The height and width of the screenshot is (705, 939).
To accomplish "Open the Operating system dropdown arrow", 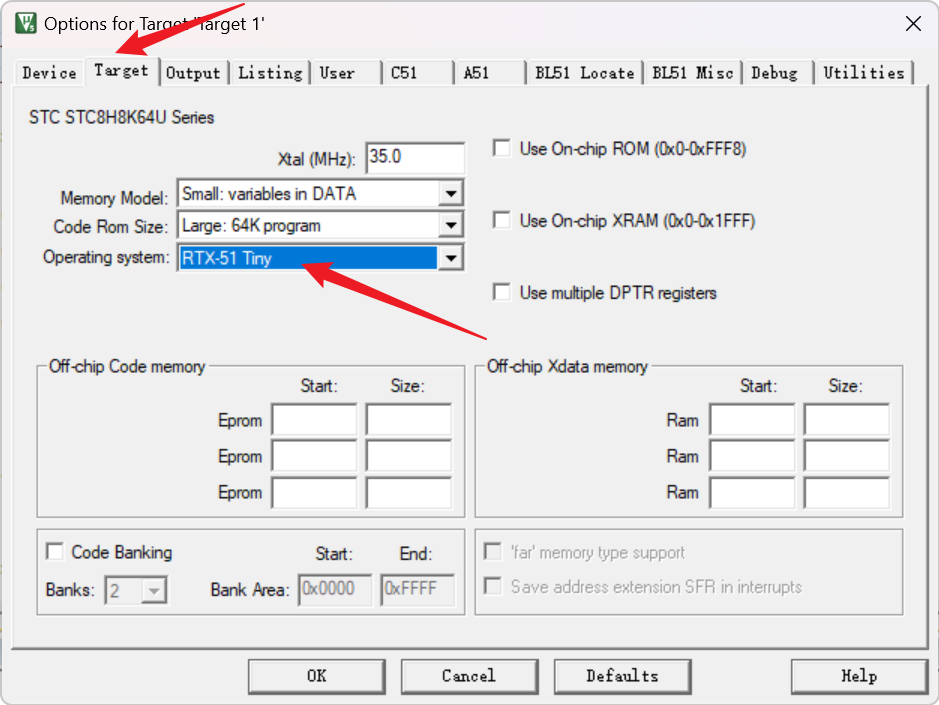I will [x=451, y=258].
